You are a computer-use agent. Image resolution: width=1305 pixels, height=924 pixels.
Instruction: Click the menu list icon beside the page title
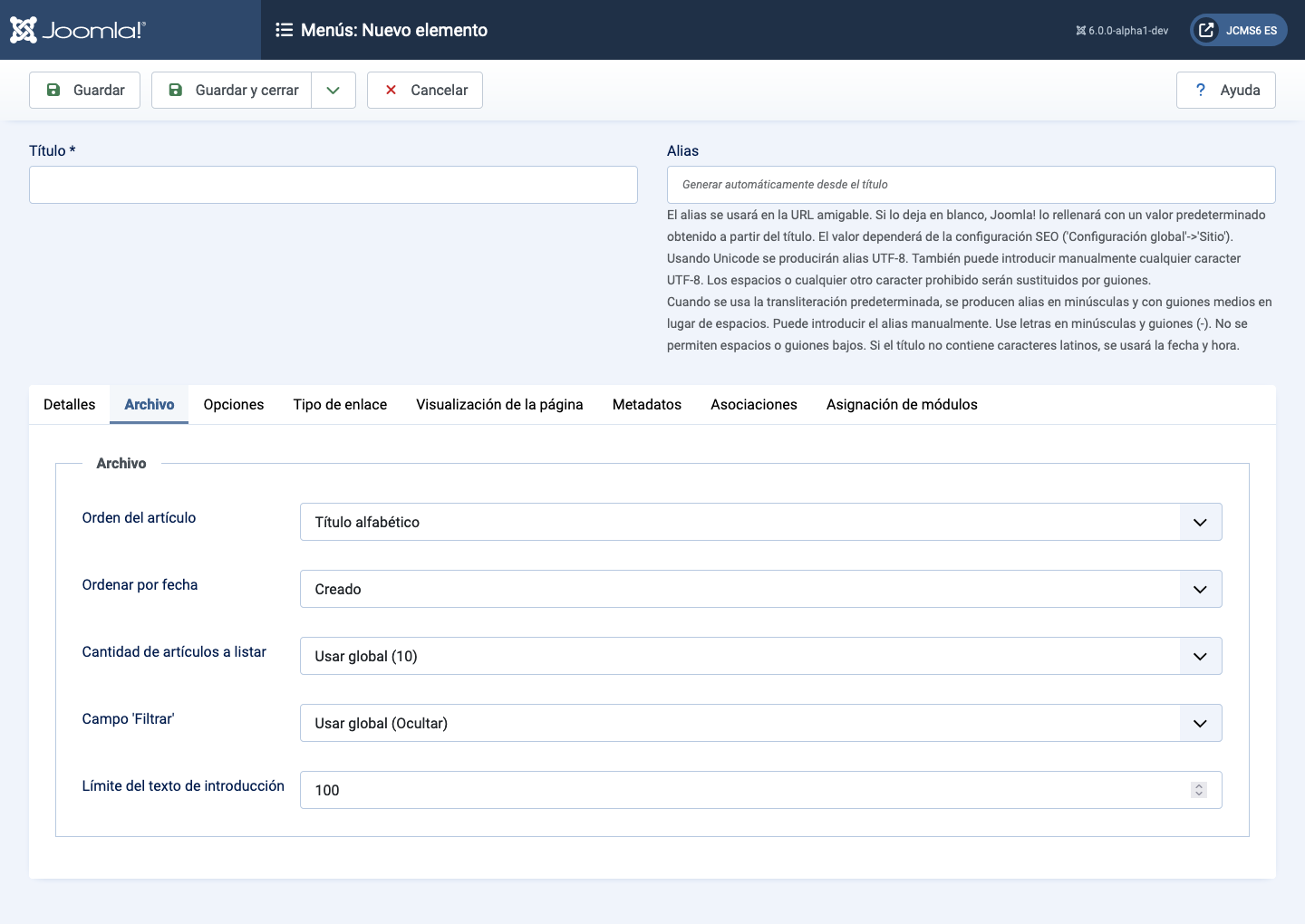(x=284, y=30)
